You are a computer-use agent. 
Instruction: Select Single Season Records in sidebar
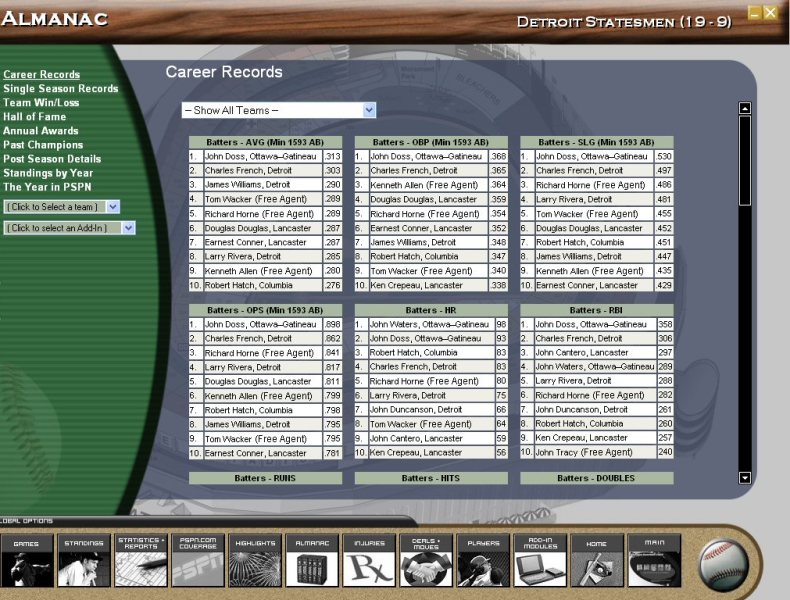(x=60, y=89)
